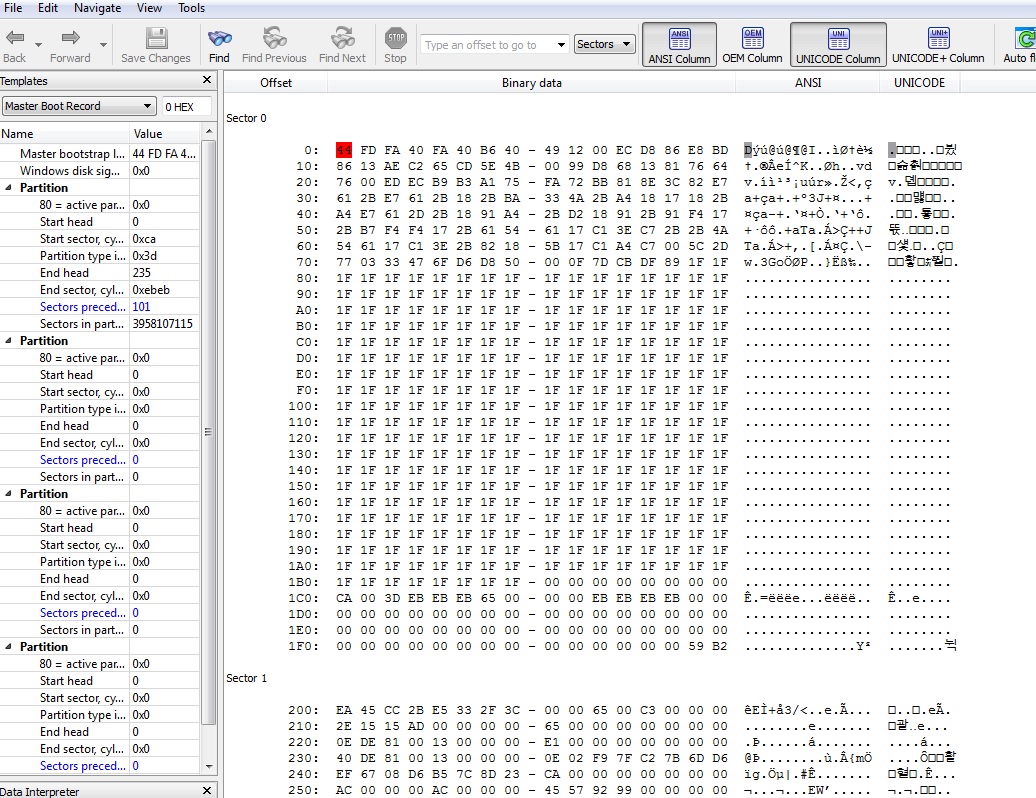Open the Back history dropdown arrow

pyautogui.click(x=38, y=44)
